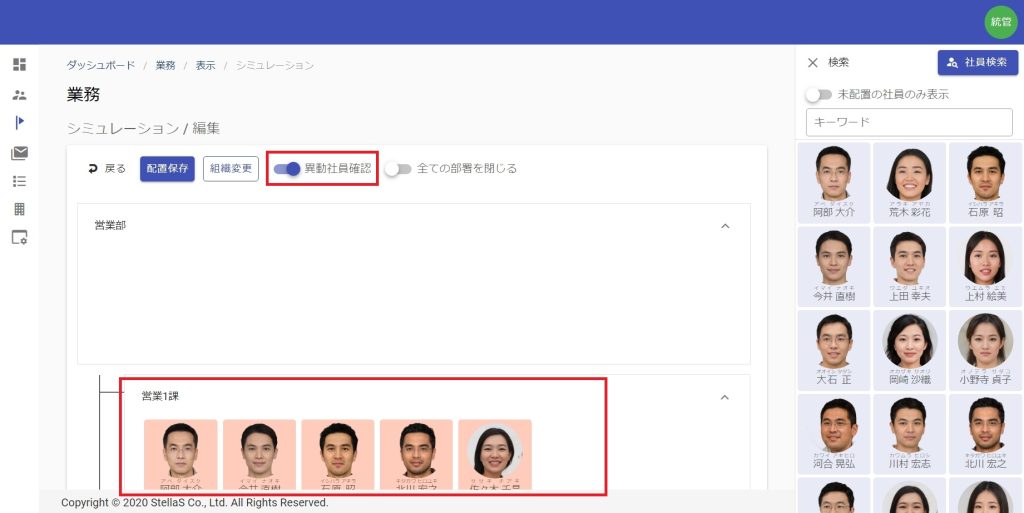Close the search panel with X icon
This screenshot has width=1024, height=513.
(812, 62)
